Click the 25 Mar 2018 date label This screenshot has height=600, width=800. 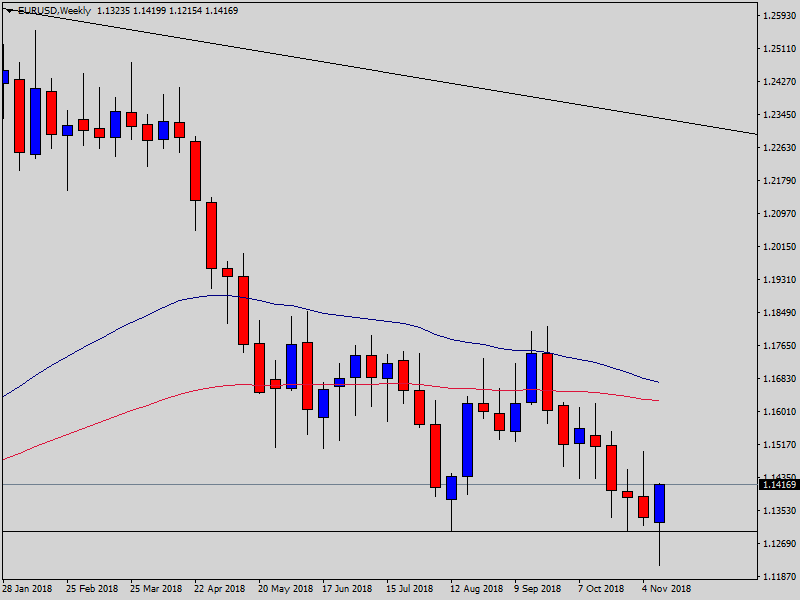(x=156, y=589)
